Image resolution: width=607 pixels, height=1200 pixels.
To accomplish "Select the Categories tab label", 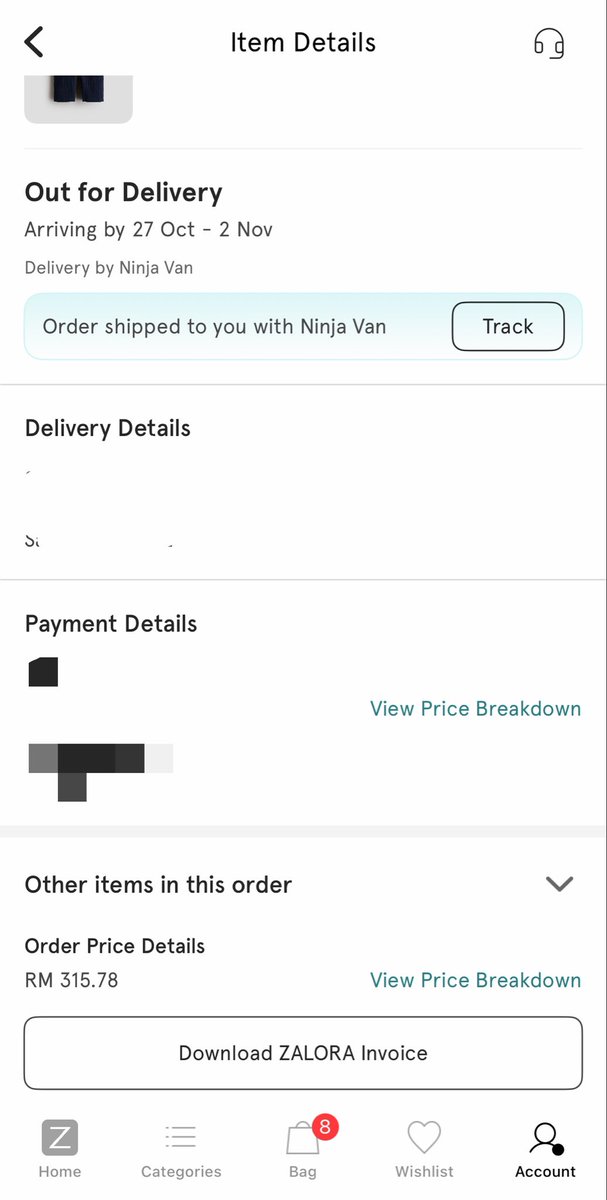I will [x=181, y=1171].
